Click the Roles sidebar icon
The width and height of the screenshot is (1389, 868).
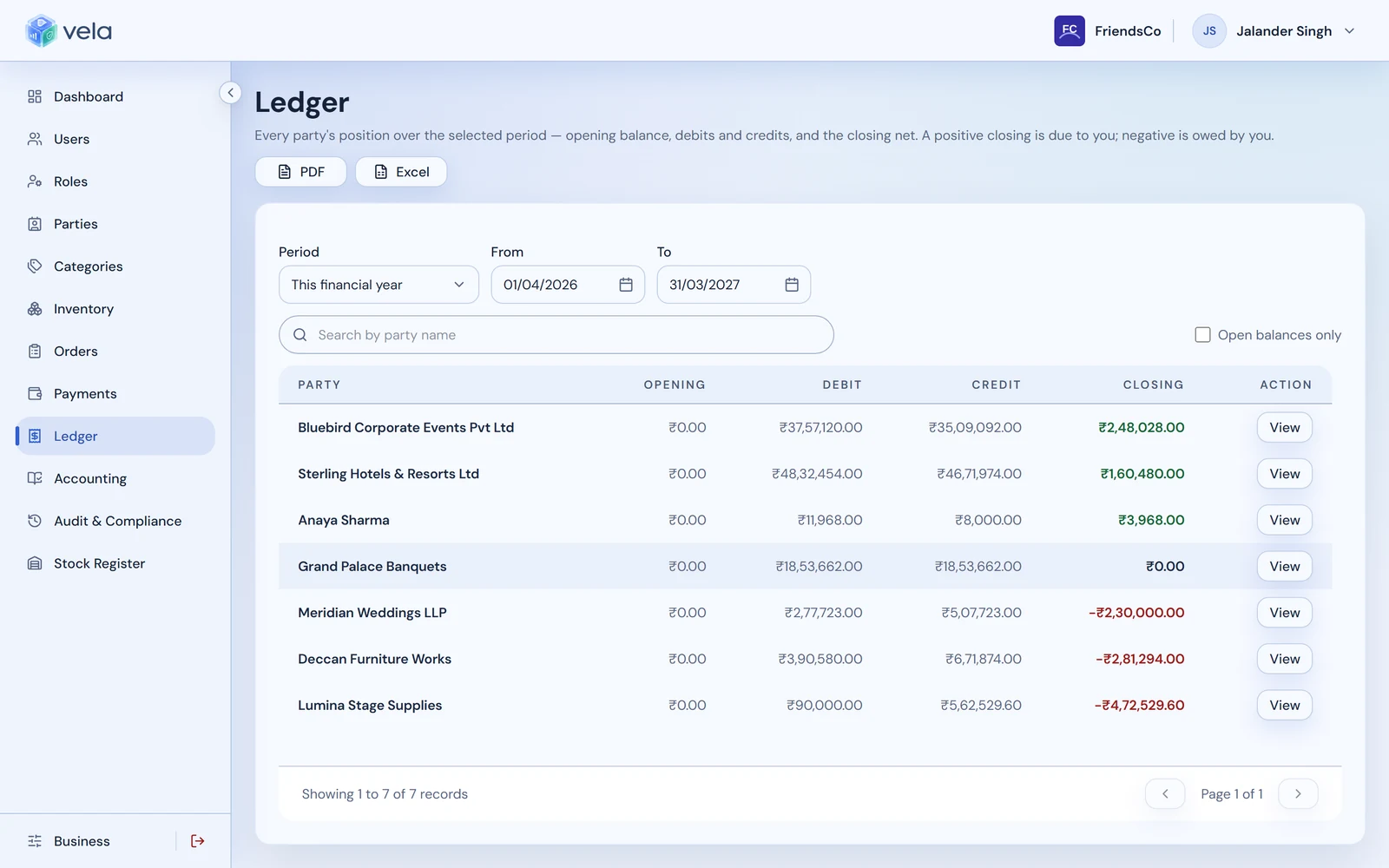point(35,181)
